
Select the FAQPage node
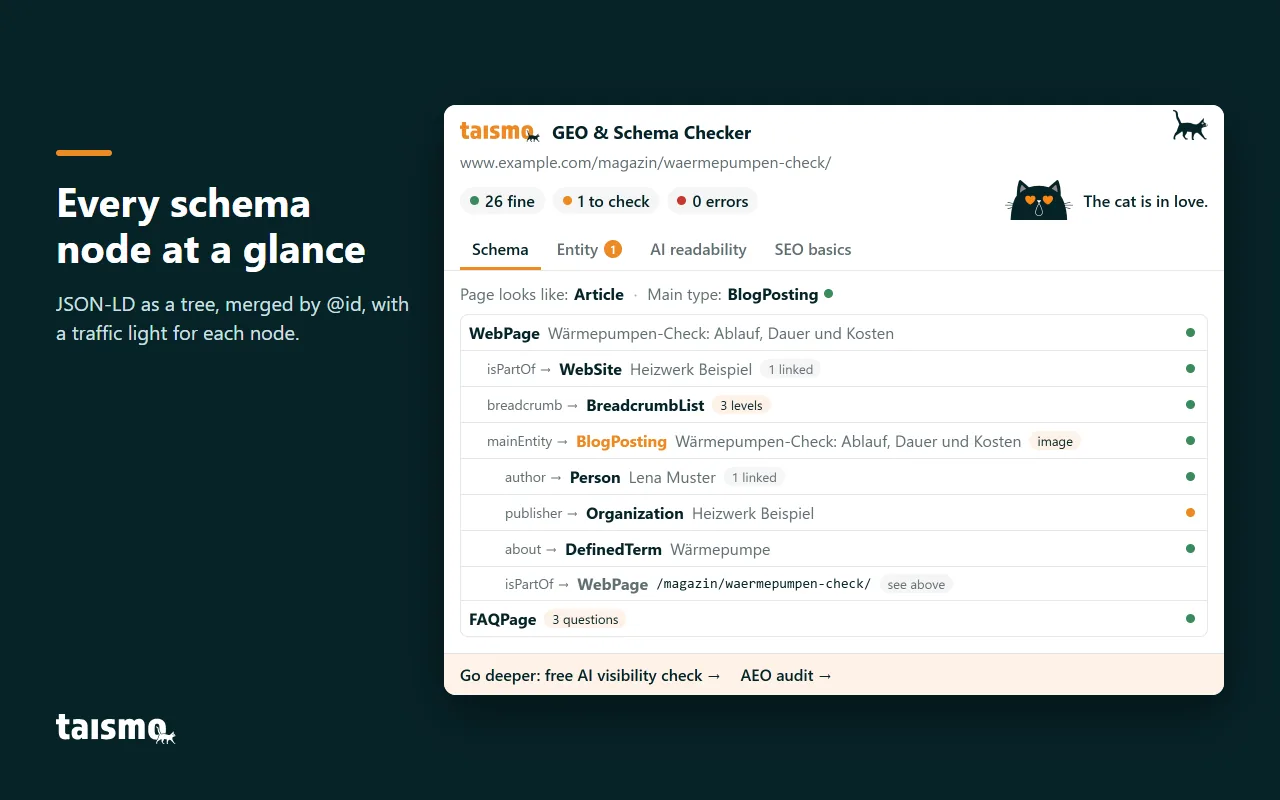point(834,619)
